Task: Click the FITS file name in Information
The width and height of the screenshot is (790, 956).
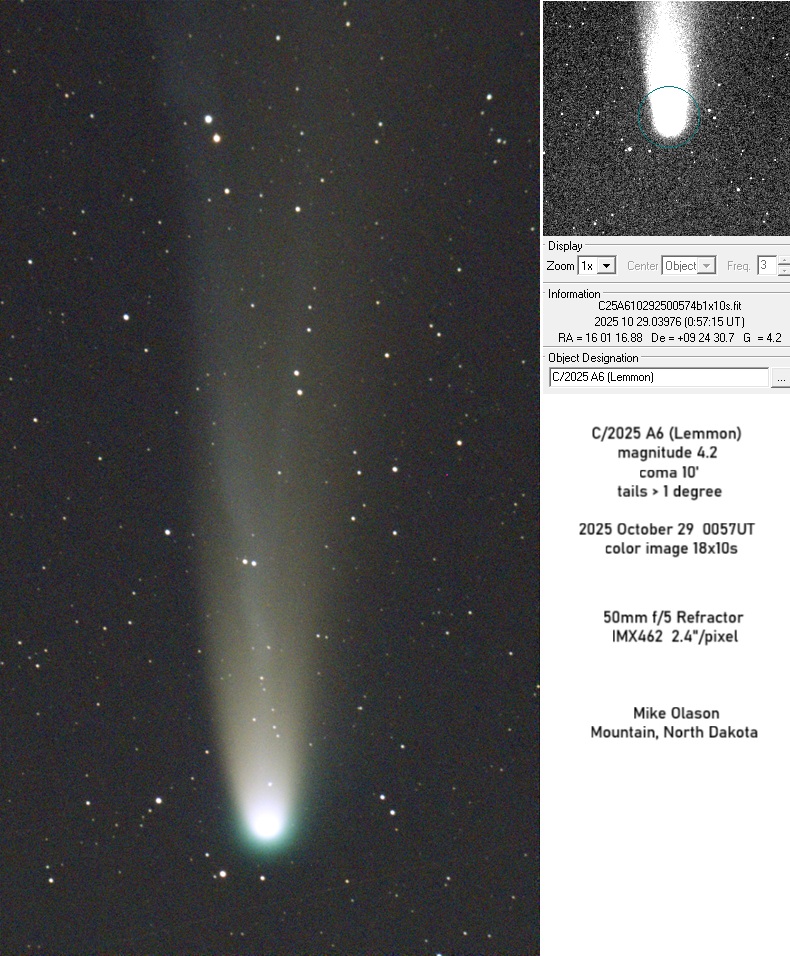Action: [x=667, y=306]
